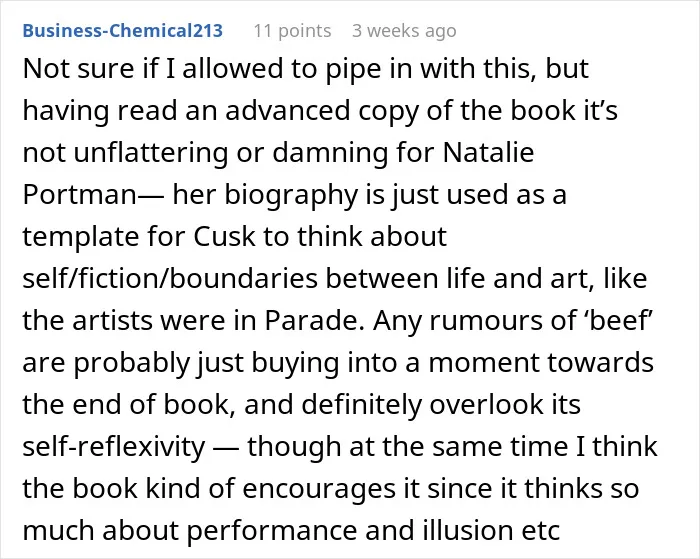
Task: Click the '3 weeks ago' timestamp
Action: [x=404, y=31]
